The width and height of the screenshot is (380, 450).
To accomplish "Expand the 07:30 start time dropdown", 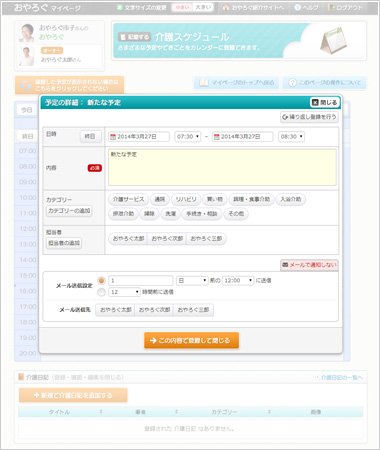I will [188, 137].
